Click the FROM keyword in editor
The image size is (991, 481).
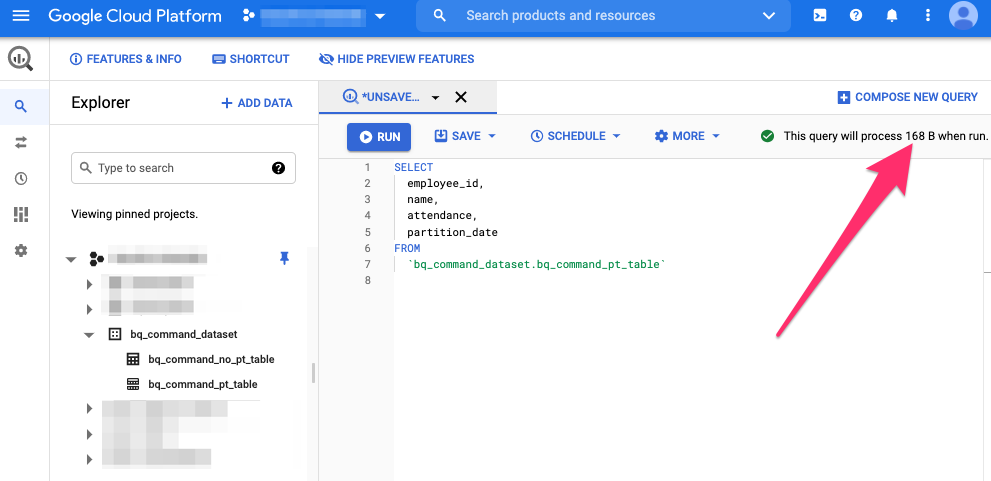click(407, 248)
